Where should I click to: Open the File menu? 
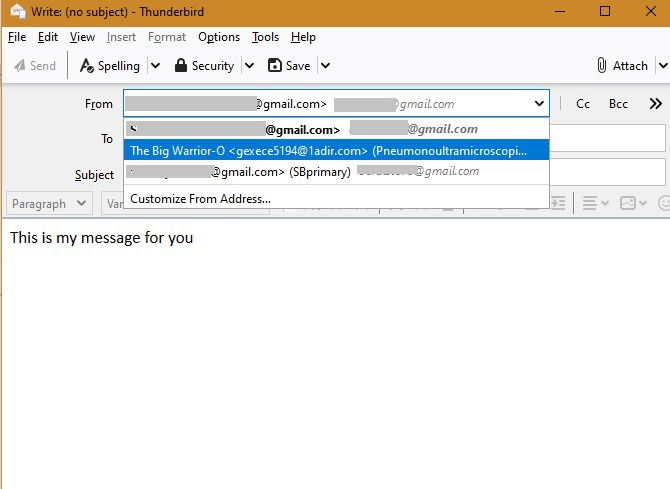17,37
